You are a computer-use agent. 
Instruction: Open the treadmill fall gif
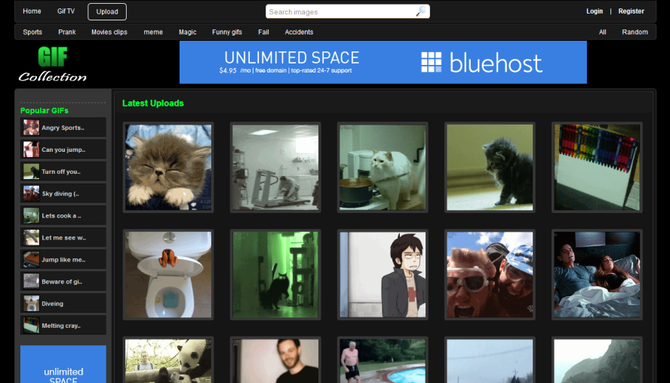(276, 167)
